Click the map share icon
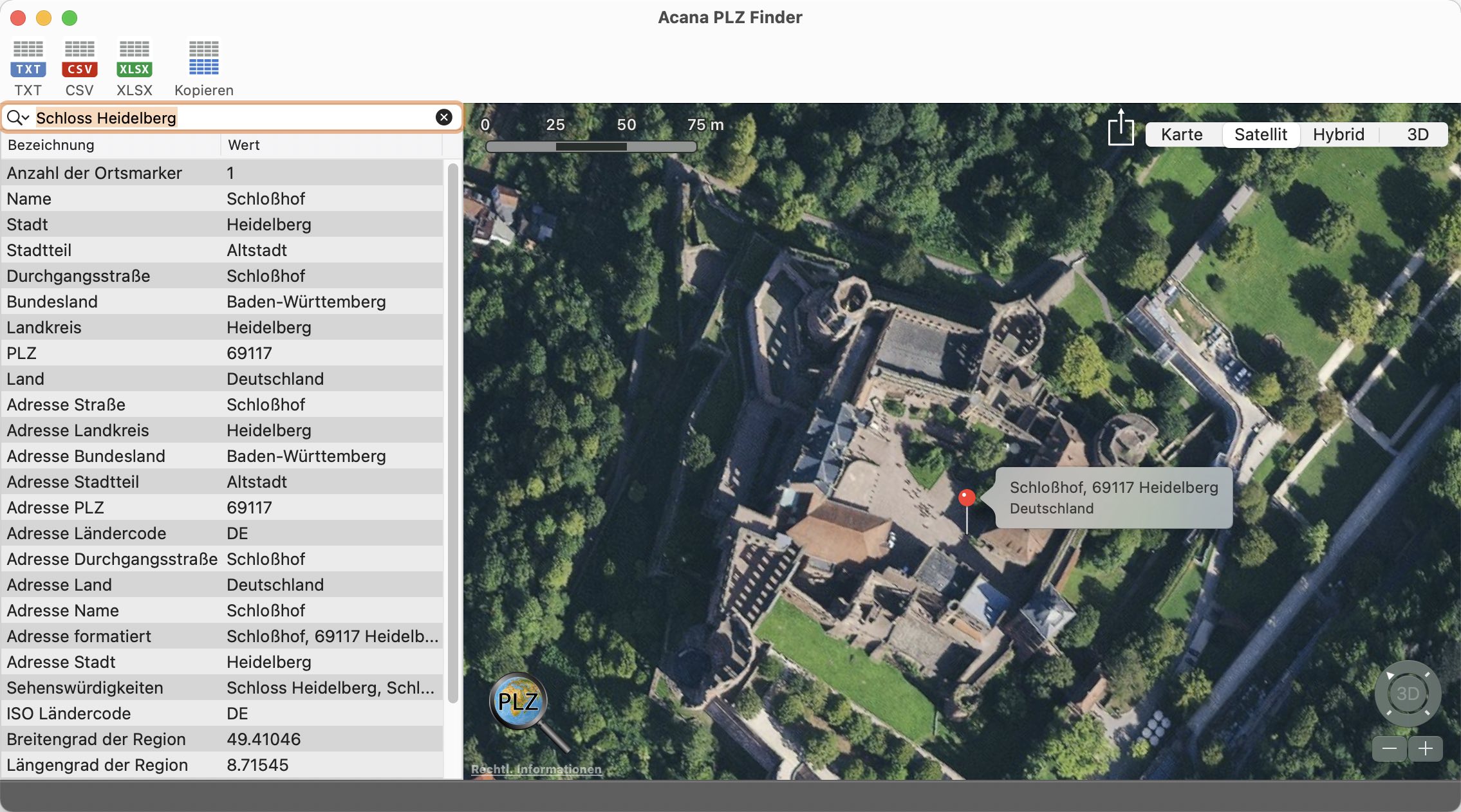The height and width of the screenshot is (812, 1461). point(1121,127)
